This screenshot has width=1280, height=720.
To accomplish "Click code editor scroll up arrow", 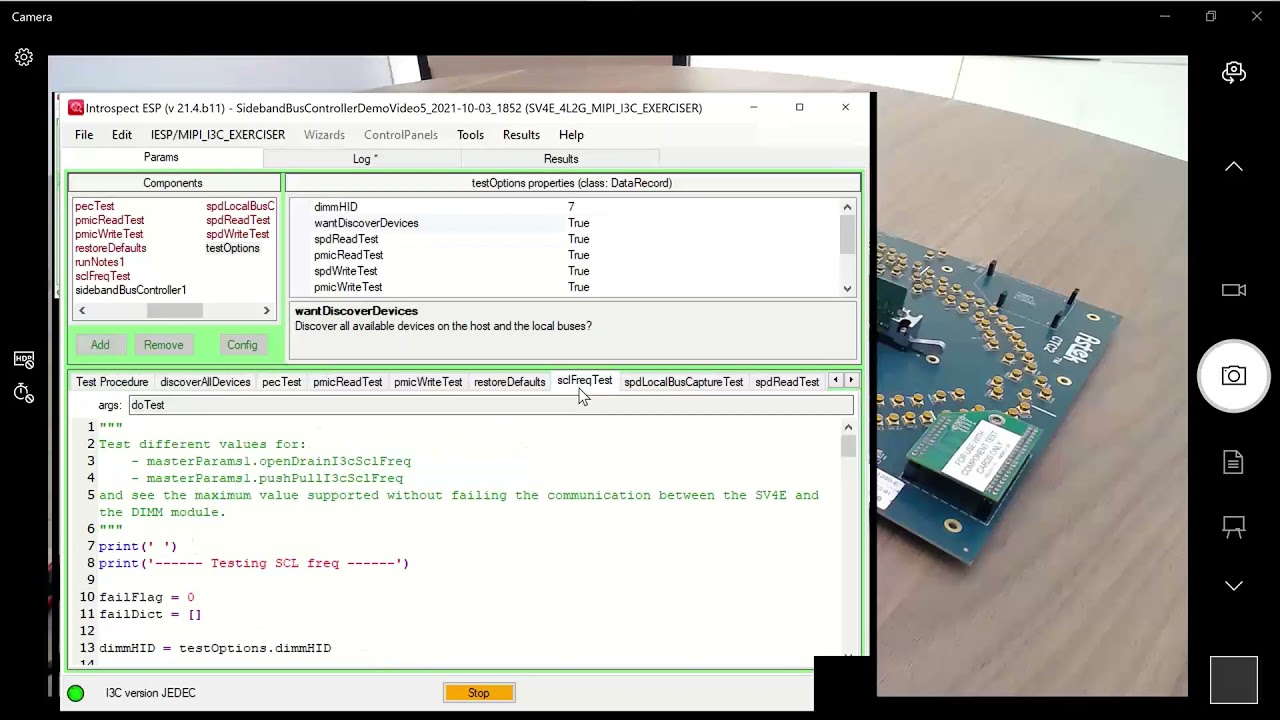I will coord(848,428).
